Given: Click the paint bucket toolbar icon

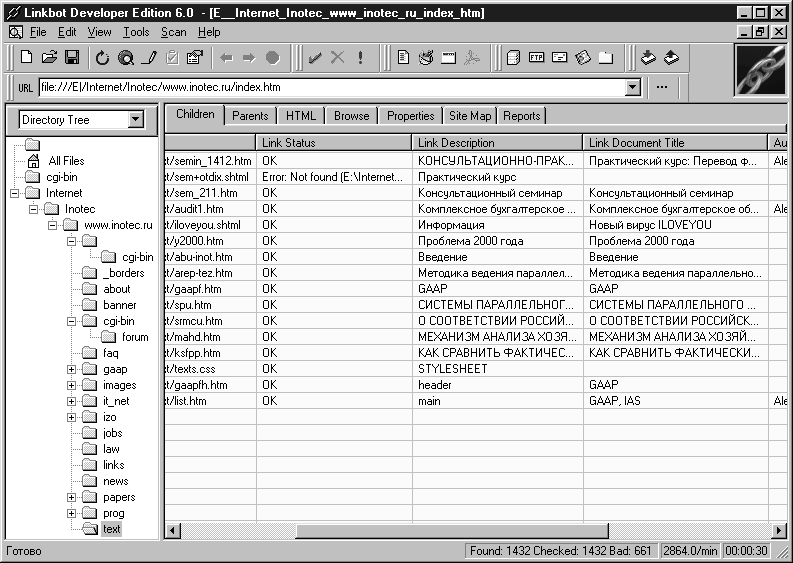Looking at the screenshot, I should pos(426,58).
